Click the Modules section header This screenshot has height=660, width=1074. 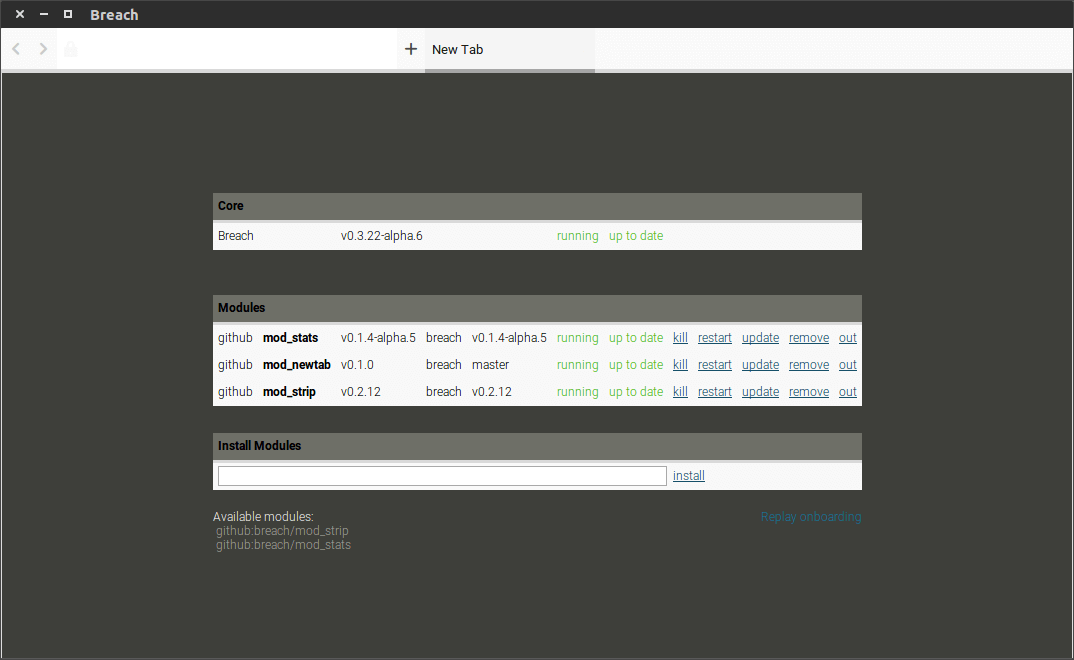point(537,308)
